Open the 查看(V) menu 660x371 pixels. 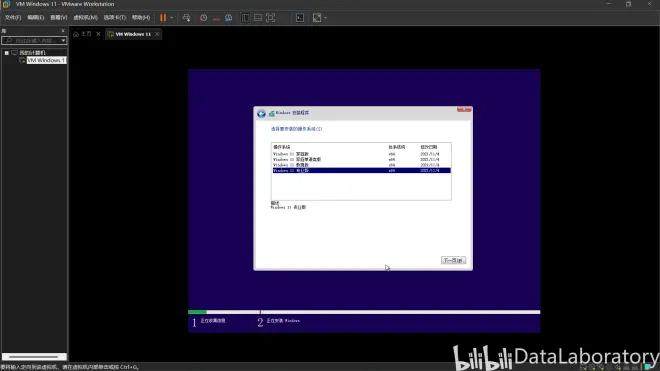59,18
